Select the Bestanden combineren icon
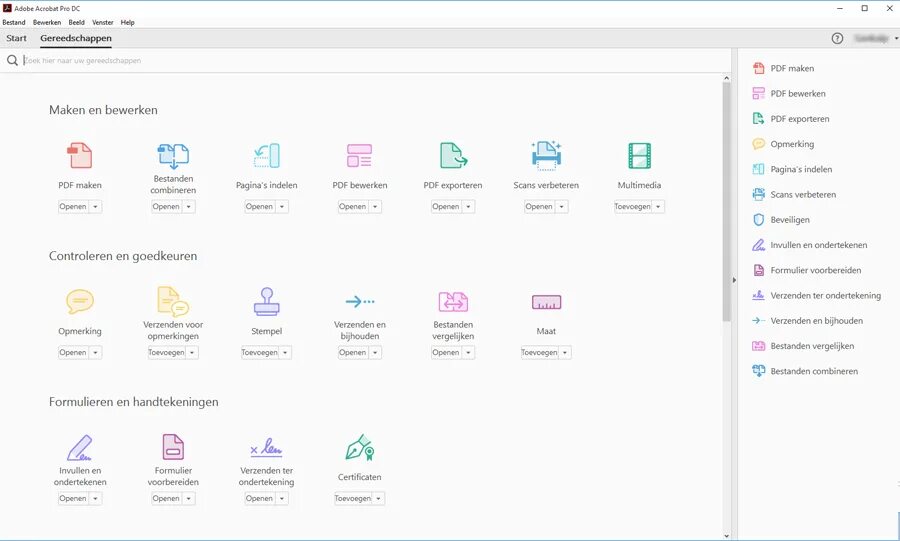The width and height of the screenshot is (900, 541). (x=173, y=155)
